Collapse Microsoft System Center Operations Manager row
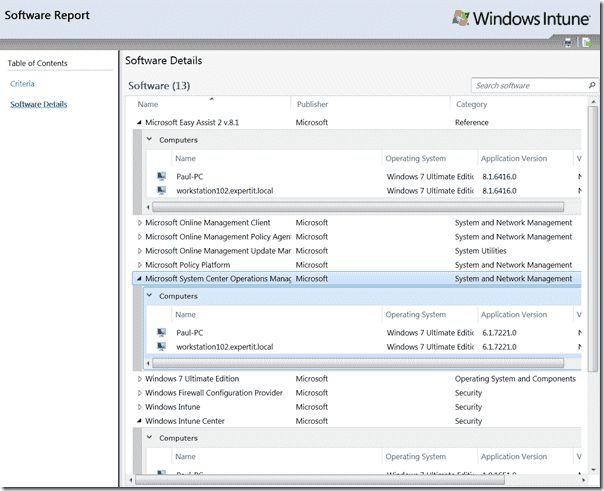The width and height of the screenshot is (604, 491). [x=139, y=278]
